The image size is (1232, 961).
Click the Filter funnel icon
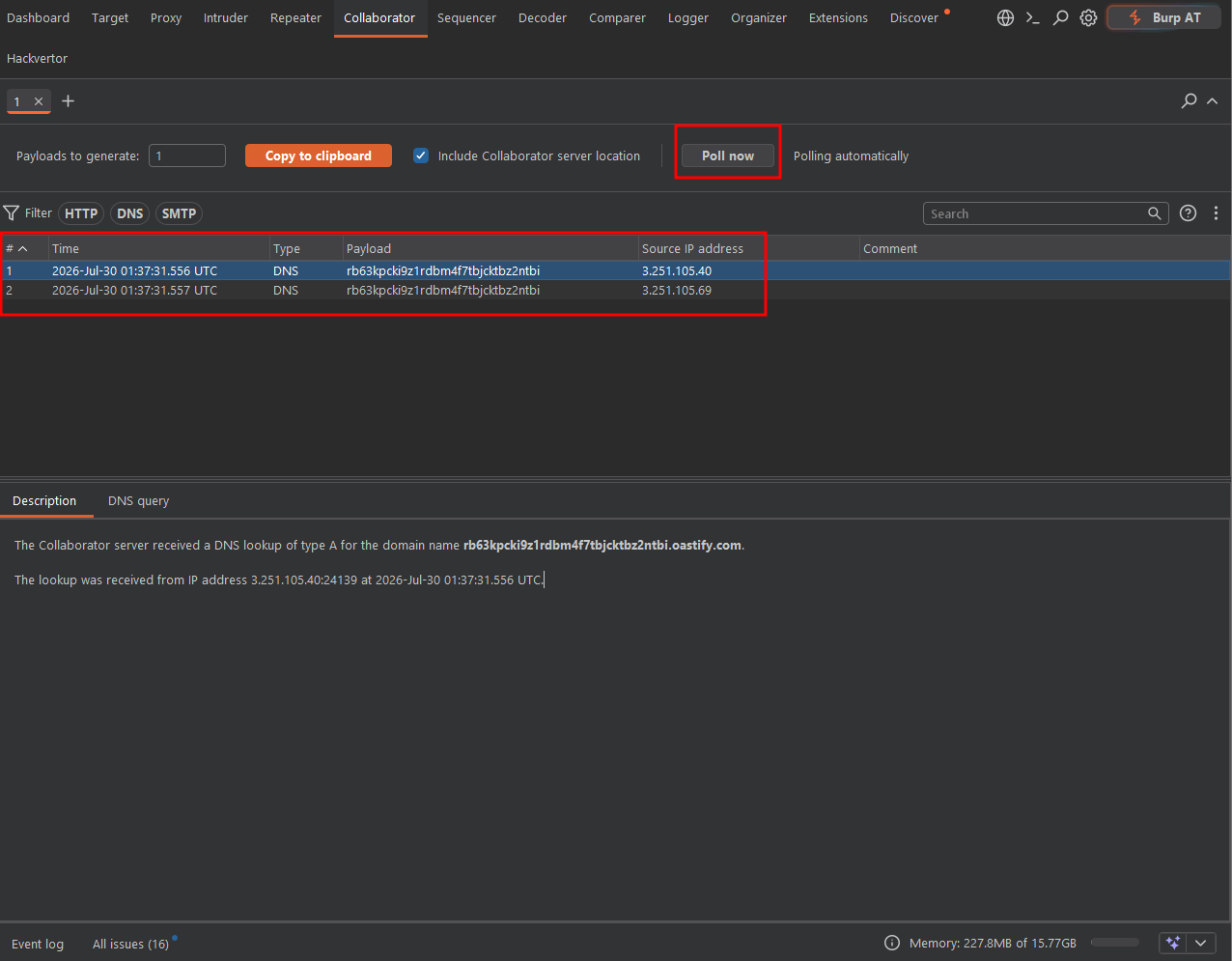[12, 213]
